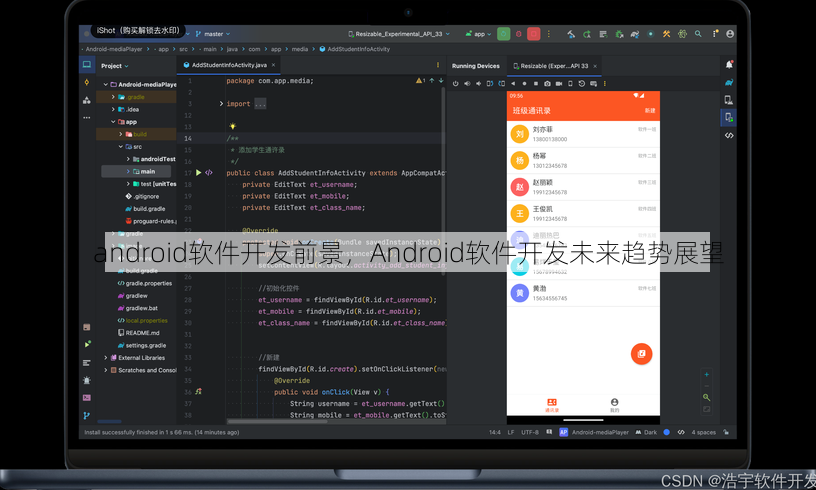Click the lightbulb intention icon in editor

coord(233,126)
